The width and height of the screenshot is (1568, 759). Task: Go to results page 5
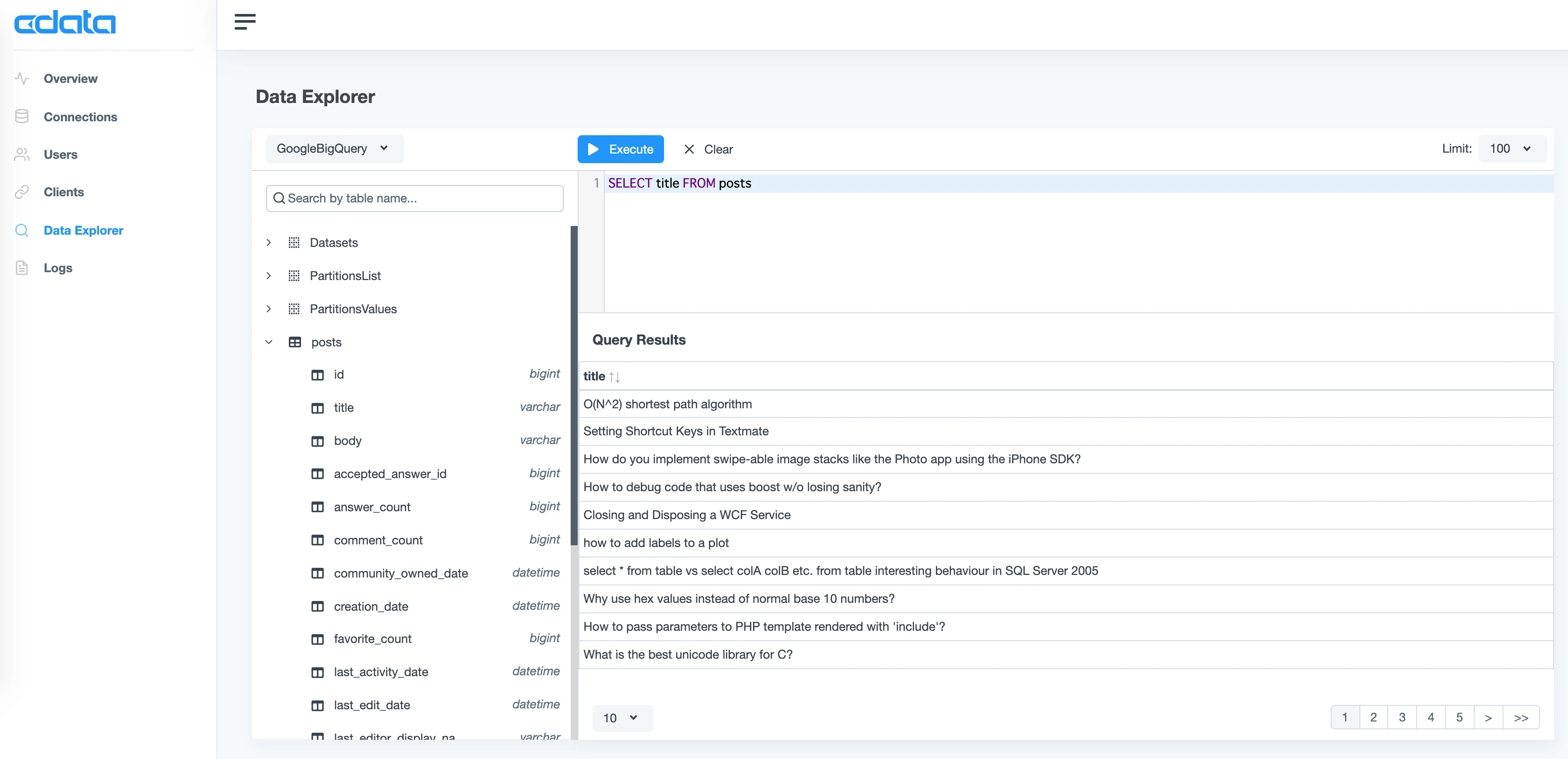tap(1459, 718)
